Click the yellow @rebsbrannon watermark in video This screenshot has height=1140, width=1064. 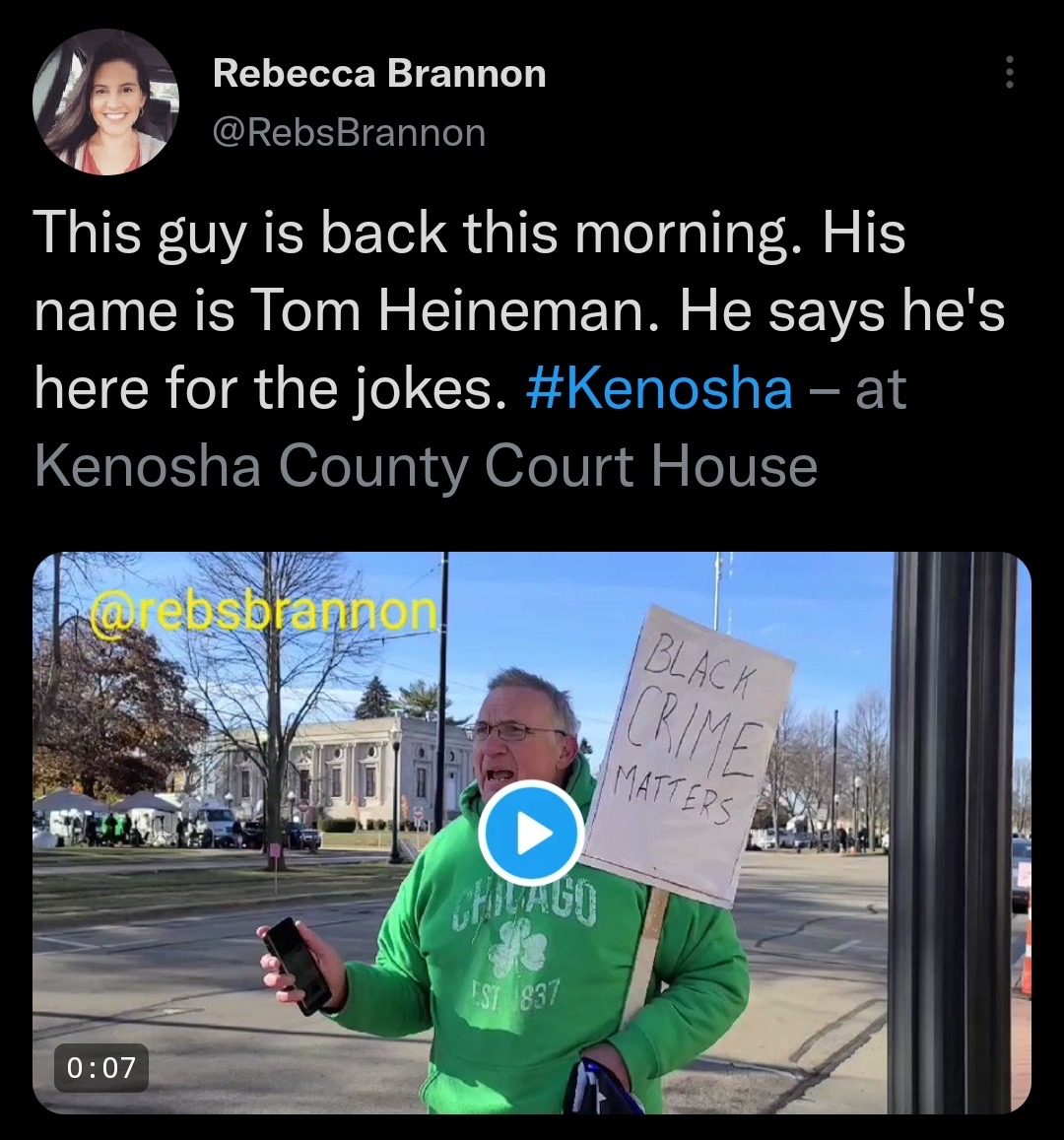(262, 613)
